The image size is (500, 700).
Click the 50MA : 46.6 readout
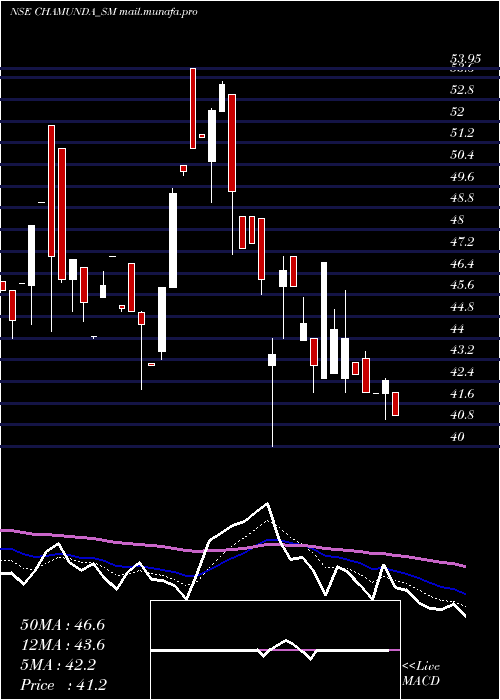click(62, 625)
